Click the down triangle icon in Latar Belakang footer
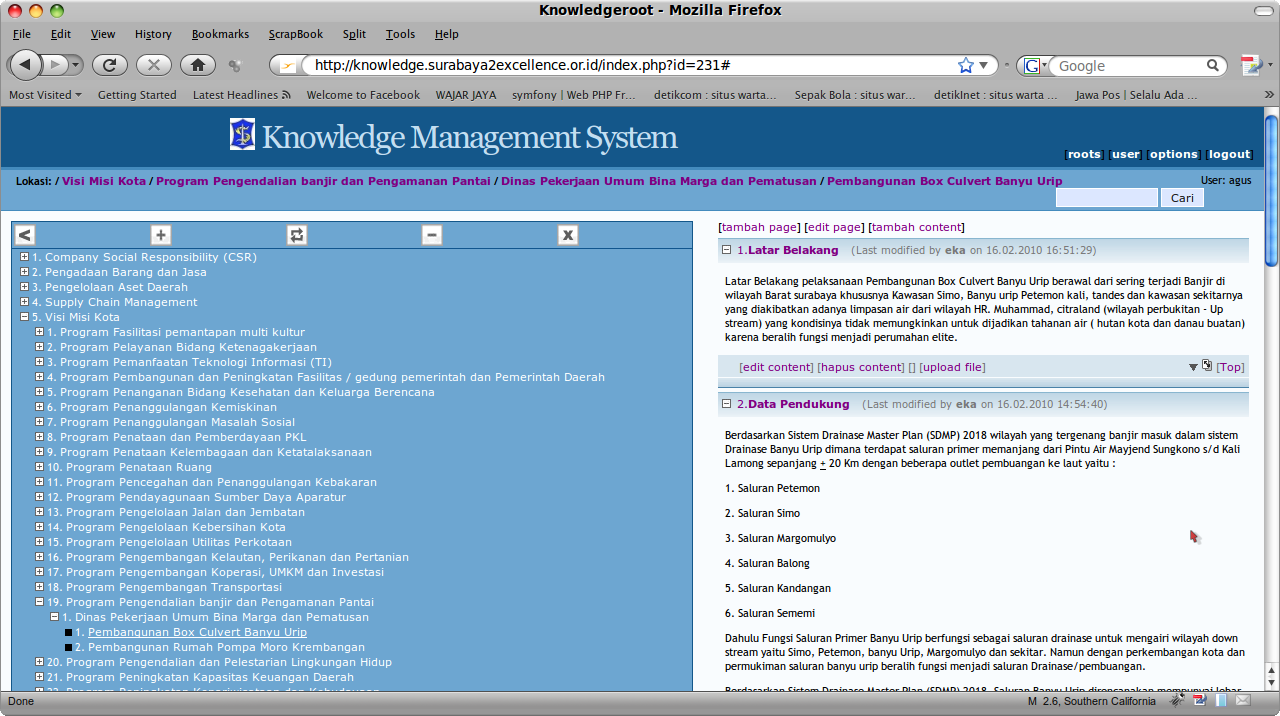The image size is (1280, 716). coord(1193,368)
